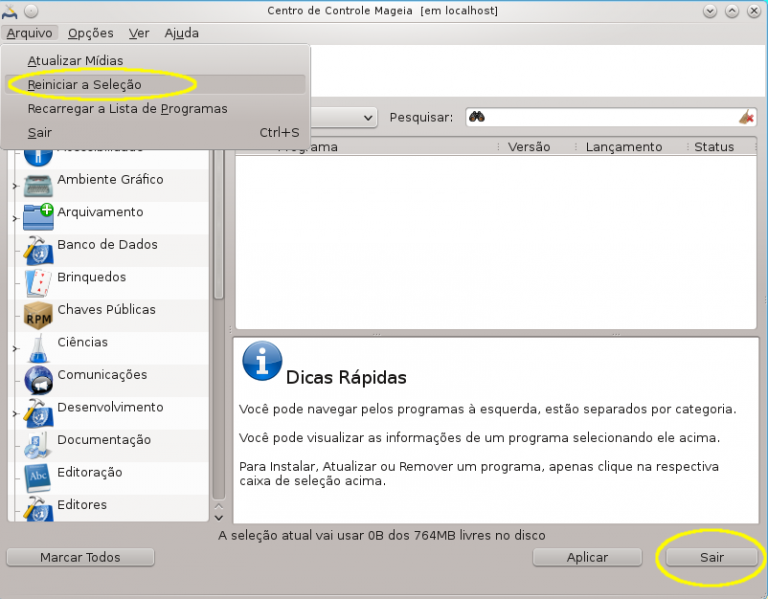
Task: Select the Documentação category label
Action: pyautogui.click(x=104, y=440)
